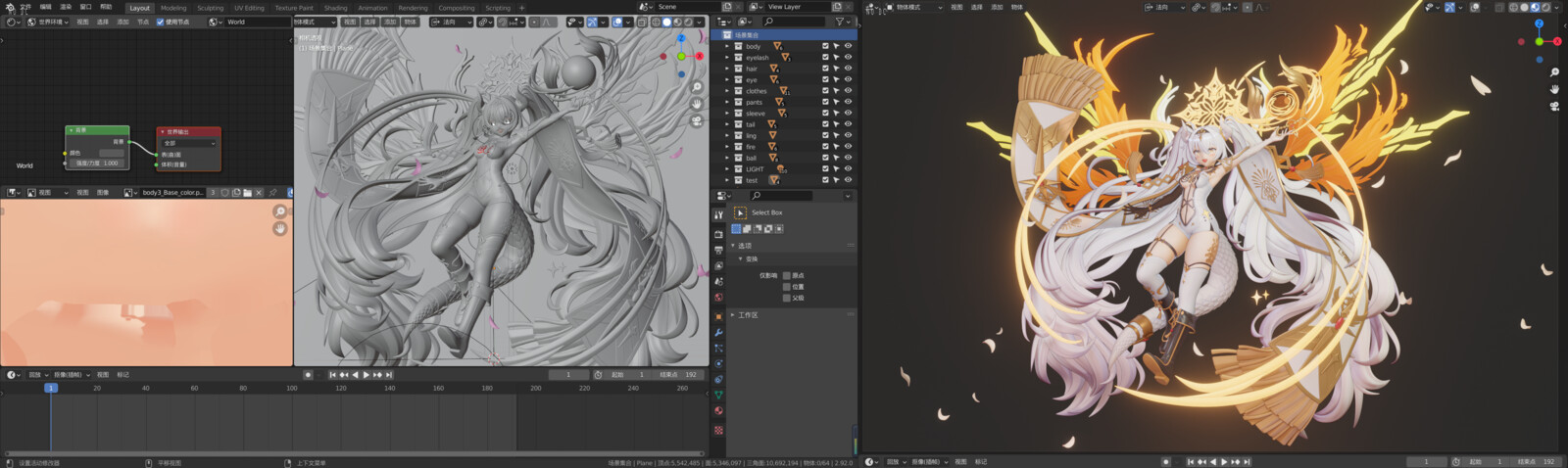Open shader type World environment dropdown
Image resolution: width=1568 pixels, height=468 pixels.
47,22
